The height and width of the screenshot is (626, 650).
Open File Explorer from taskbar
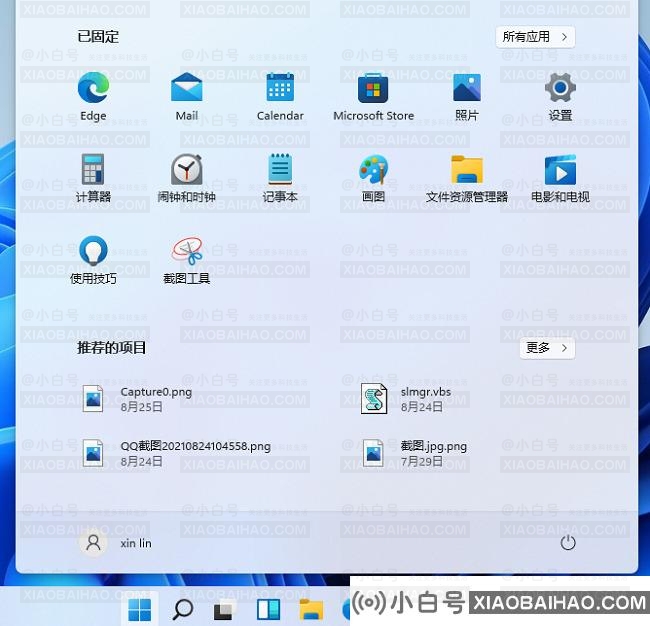pos(311,609)
